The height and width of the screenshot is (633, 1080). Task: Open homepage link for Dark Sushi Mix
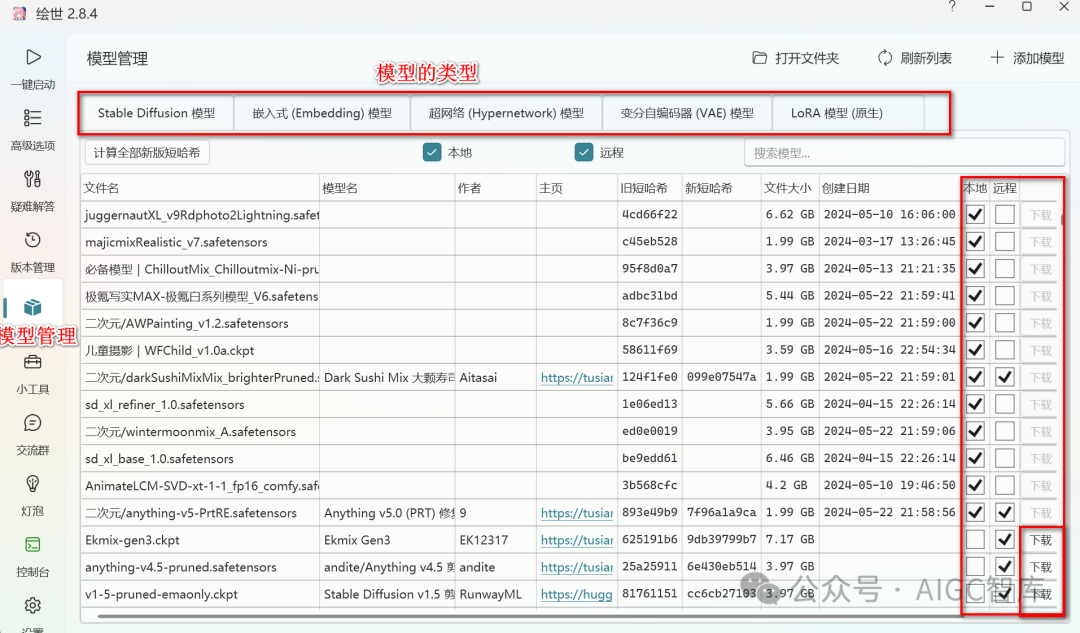click(577, 377)
